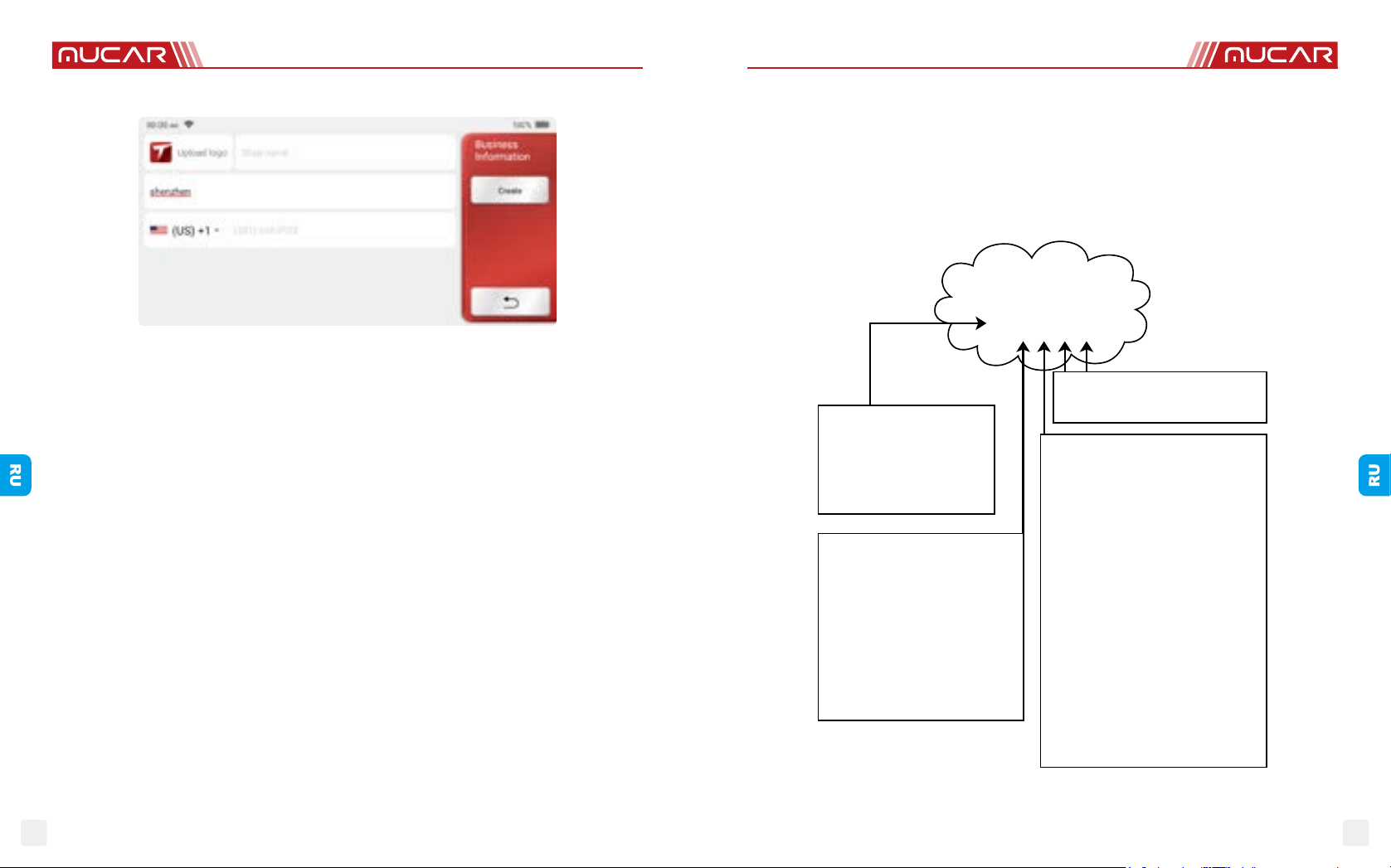Select the shenzhen address field

click(299, 192)
